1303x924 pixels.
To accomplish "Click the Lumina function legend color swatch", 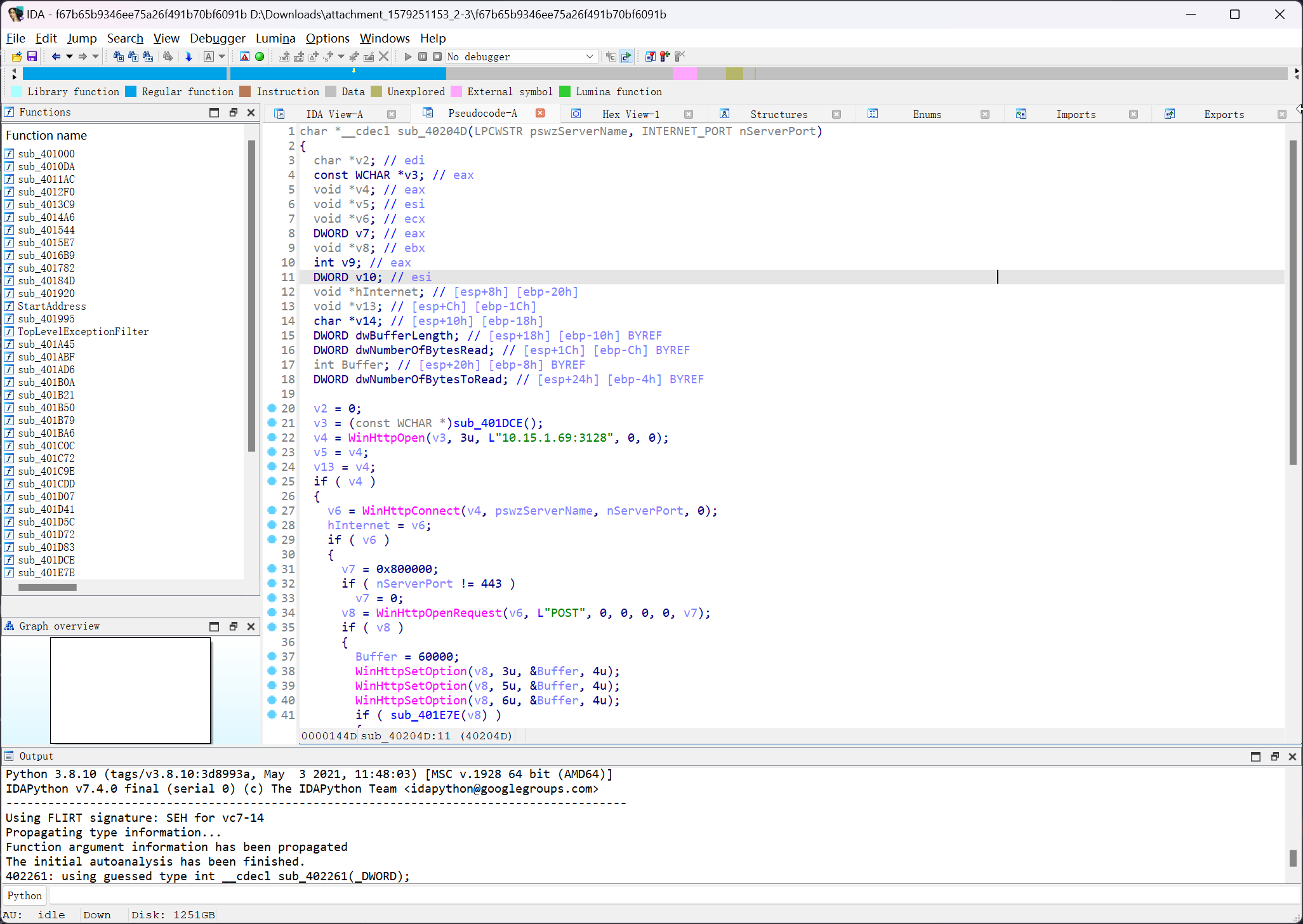I will pyautogui.click(x=565, y=91).
